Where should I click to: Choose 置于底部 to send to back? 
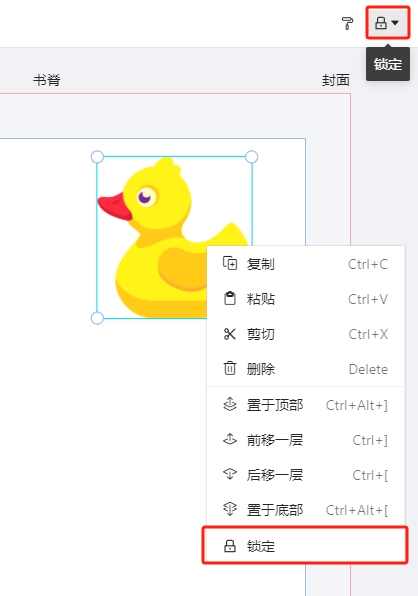306,510
